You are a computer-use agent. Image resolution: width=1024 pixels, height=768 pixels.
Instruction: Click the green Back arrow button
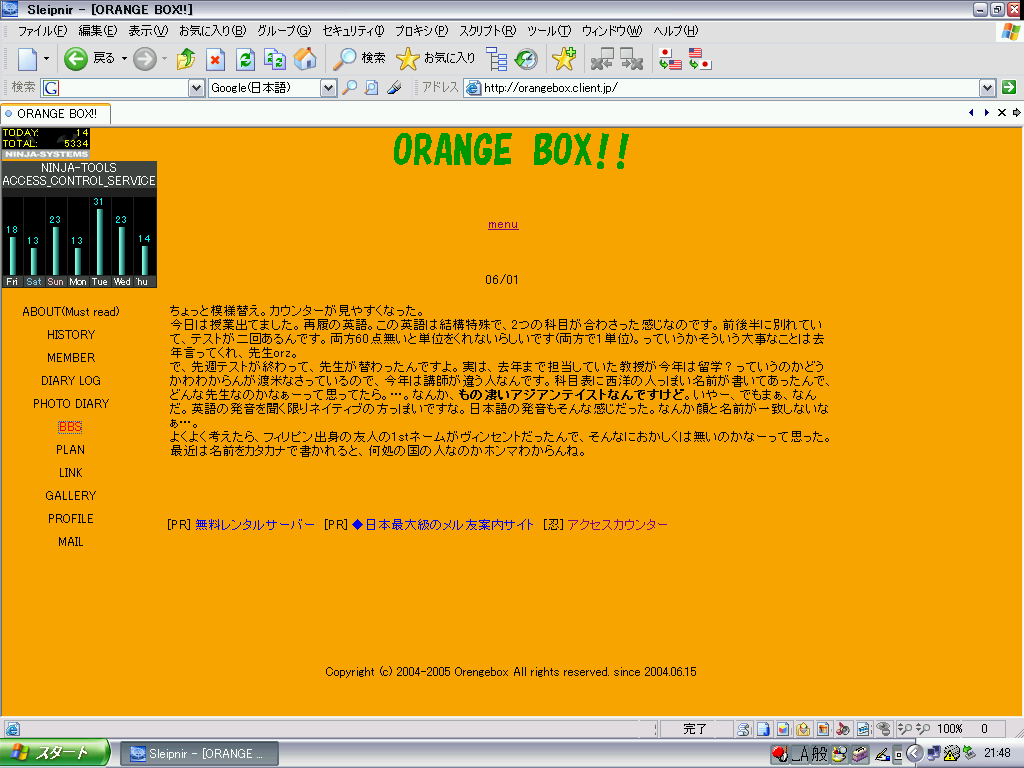coord(76,59)
